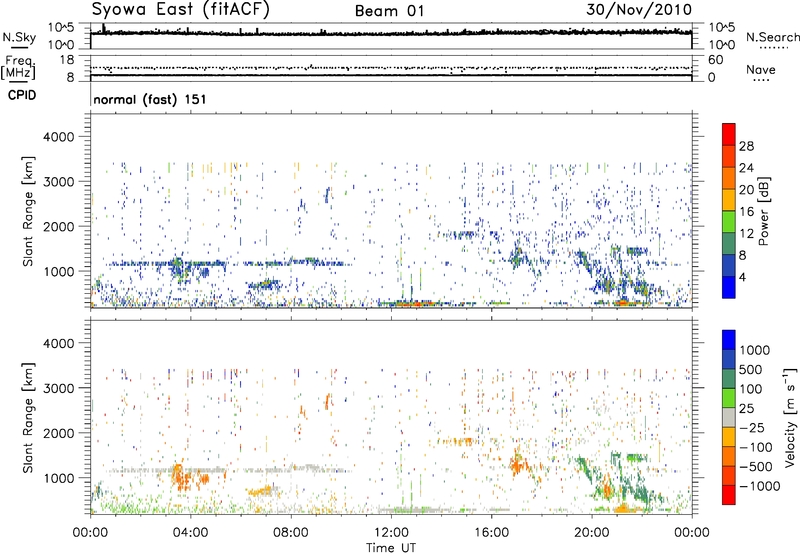Click the N.Search dotted line legend sample
Image resolution: width=800 pixels, height=554 pixels.
coord(774,47)
